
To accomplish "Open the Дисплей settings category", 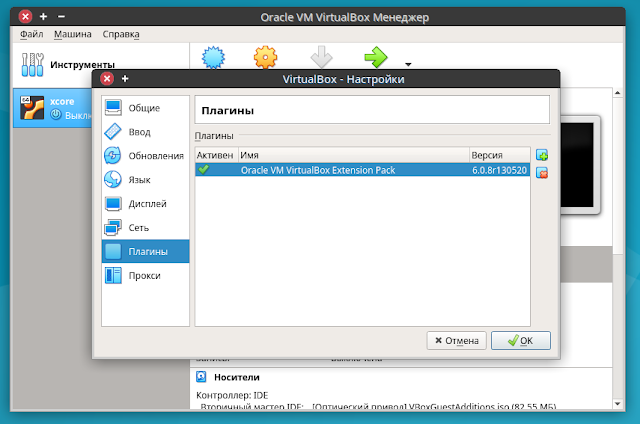I will point(145,204).
